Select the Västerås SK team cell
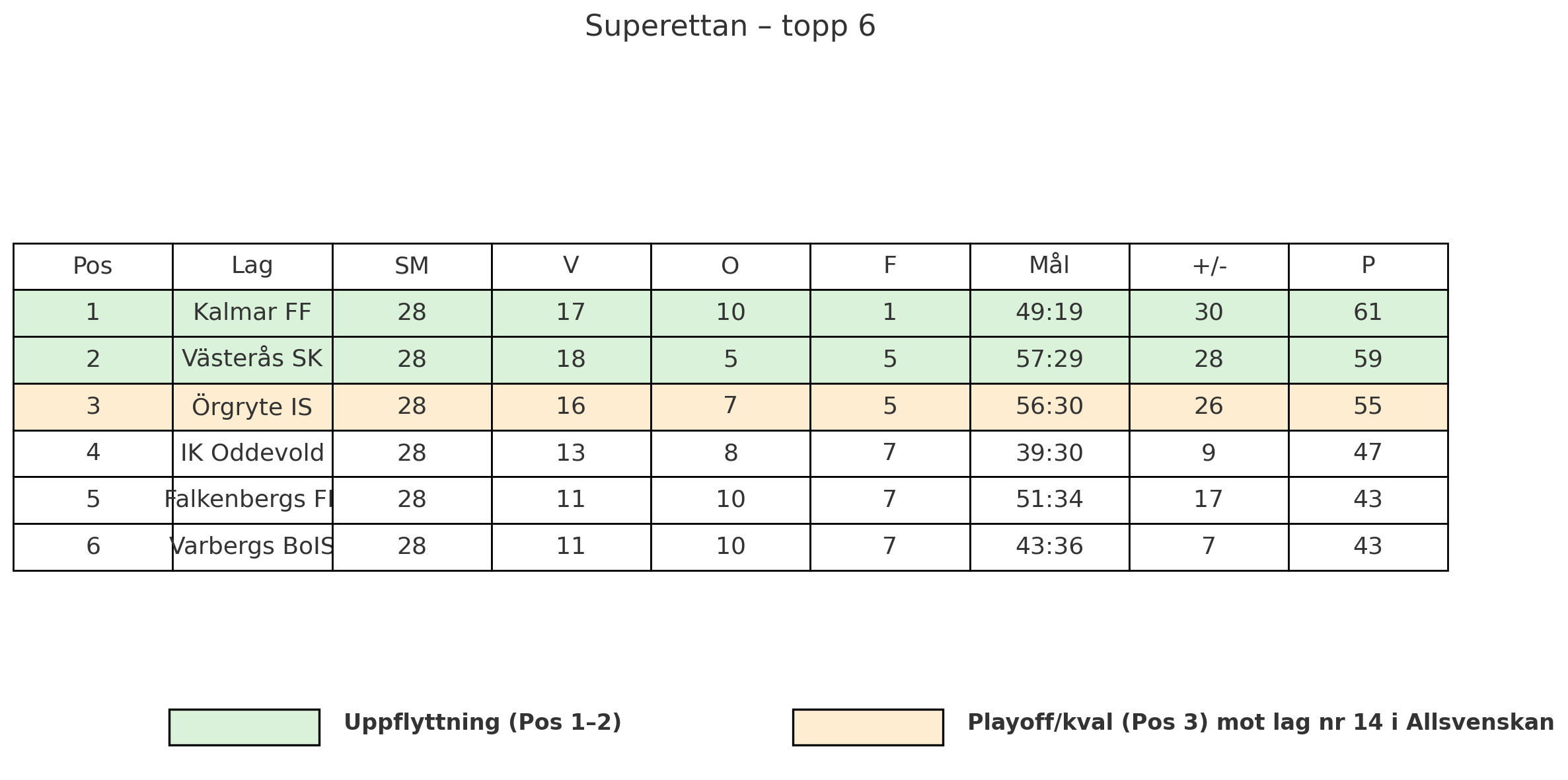Image resolution: width=1568 pixels, height=780 pixels. 252,360
